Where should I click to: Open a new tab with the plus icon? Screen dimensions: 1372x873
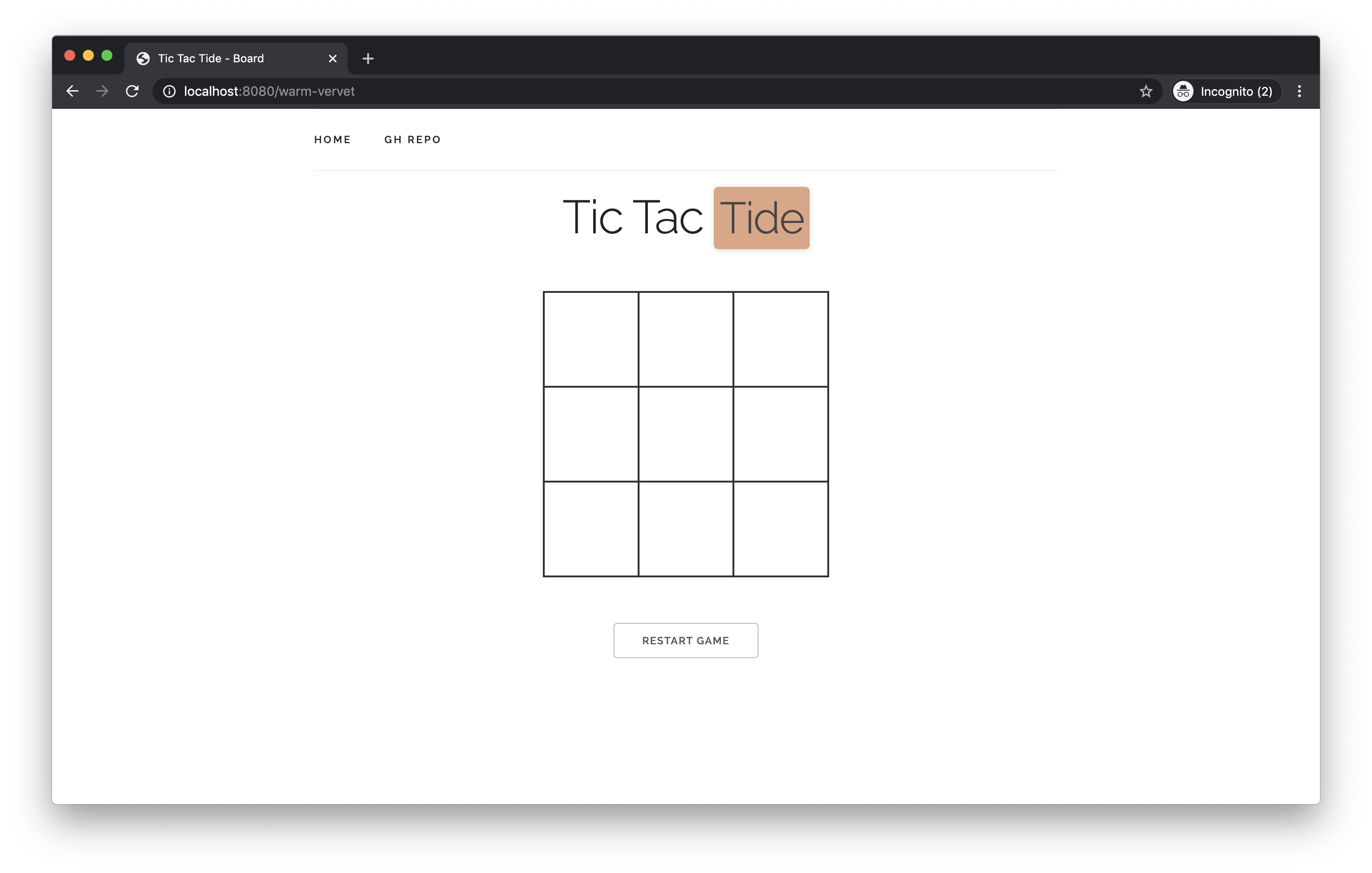tap(368, 59)
